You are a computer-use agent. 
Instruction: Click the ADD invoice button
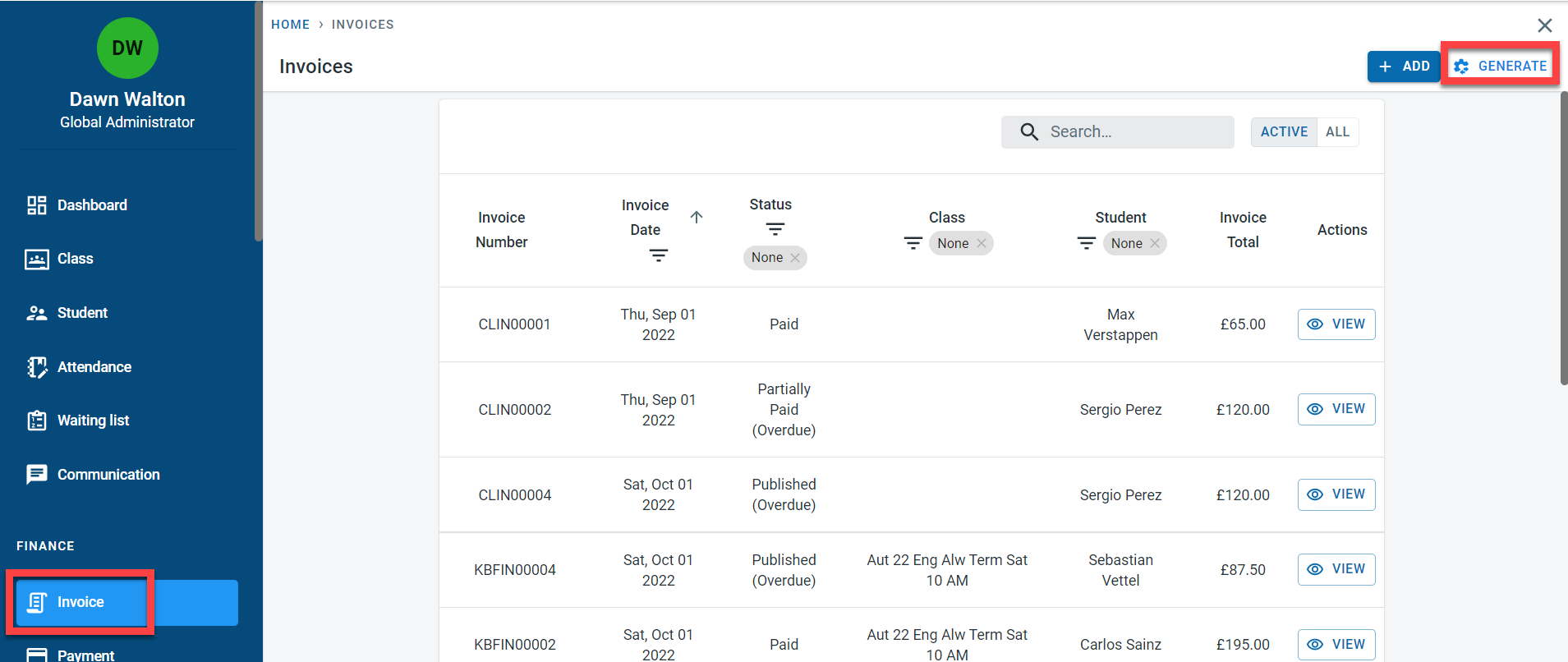[1404, 67]
